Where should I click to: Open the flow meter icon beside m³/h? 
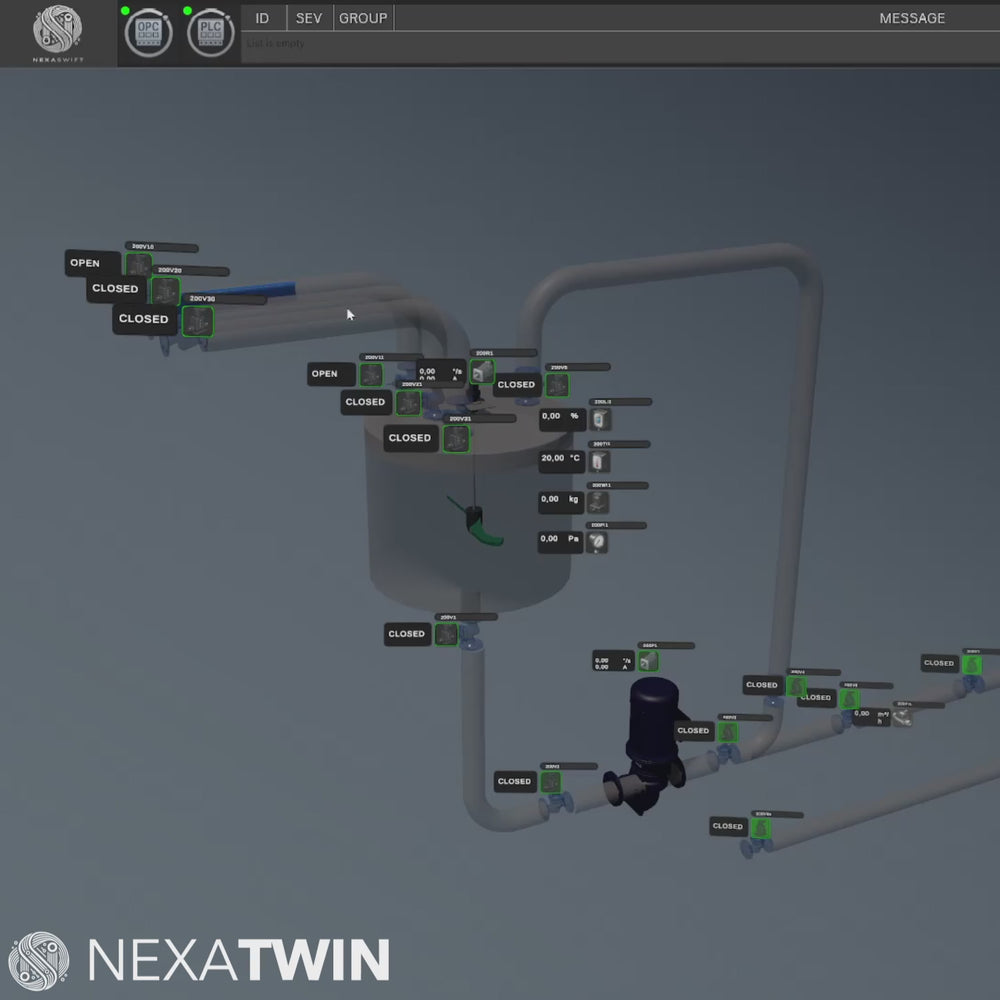coord(901,718)
